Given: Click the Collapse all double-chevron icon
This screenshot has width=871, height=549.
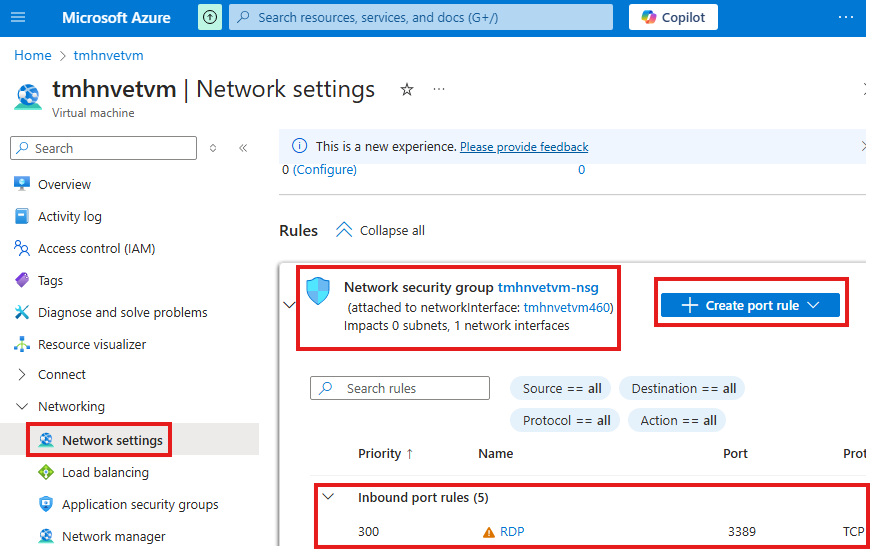Looking at the screenshot, I should 344,229.
